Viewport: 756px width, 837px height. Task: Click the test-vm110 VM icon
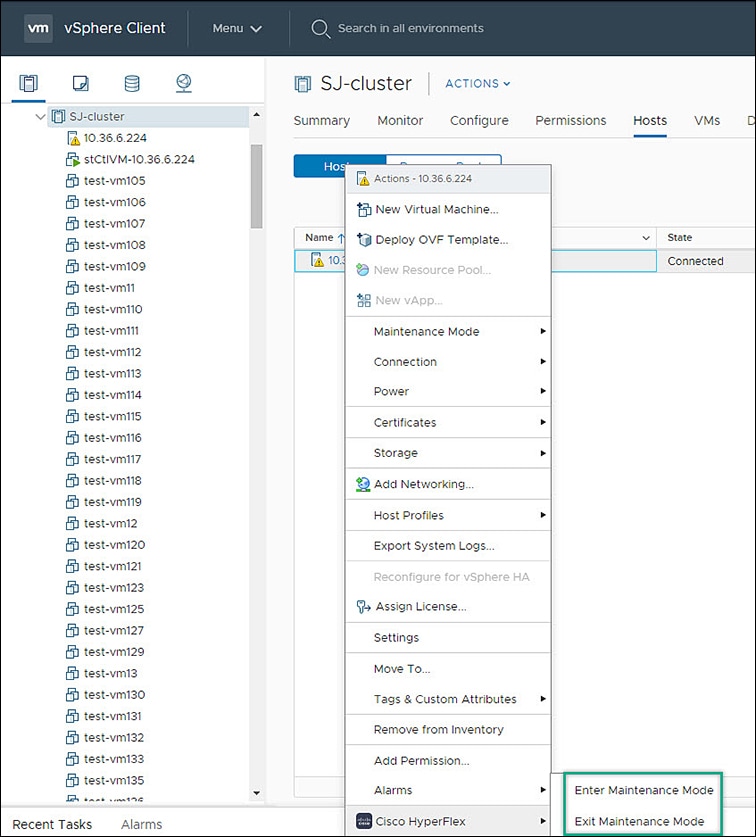[x=72, y=309]
